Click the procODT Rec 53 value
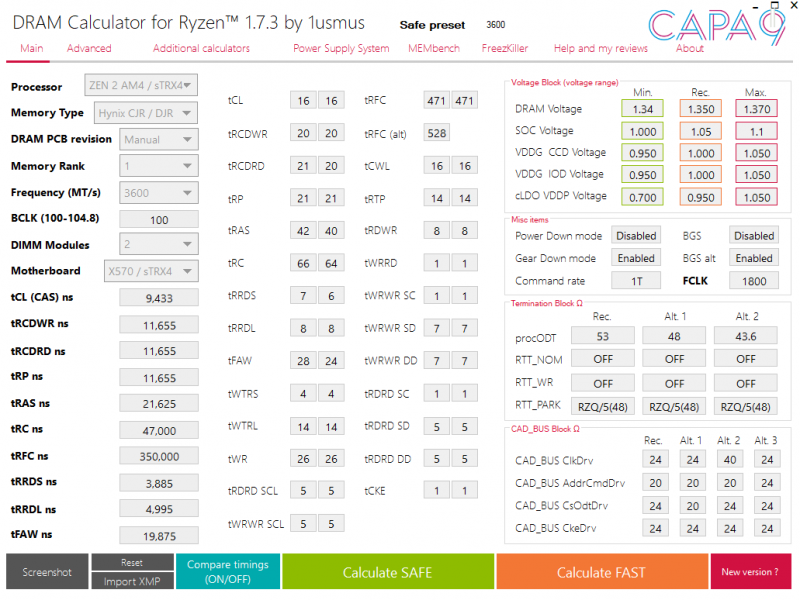The image size is (800, 600). 603,336
